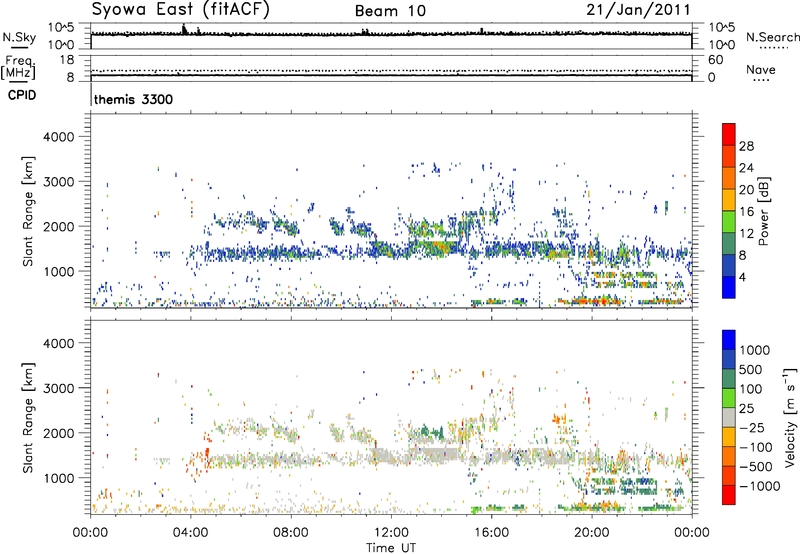Click the 'N.Sky' legend label

[x=19, y=37]
